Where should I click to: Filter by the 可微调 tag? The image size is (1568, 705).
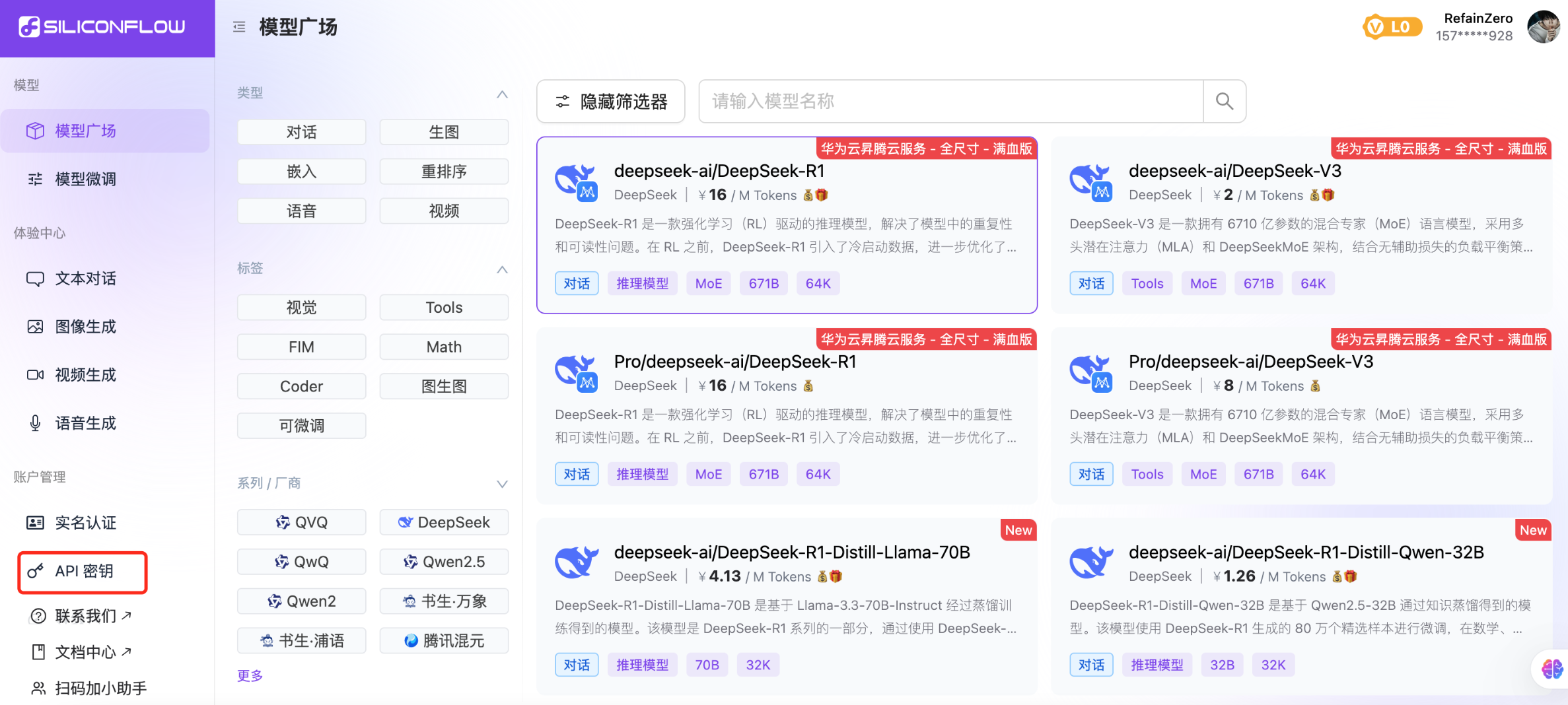coord(301,426)
